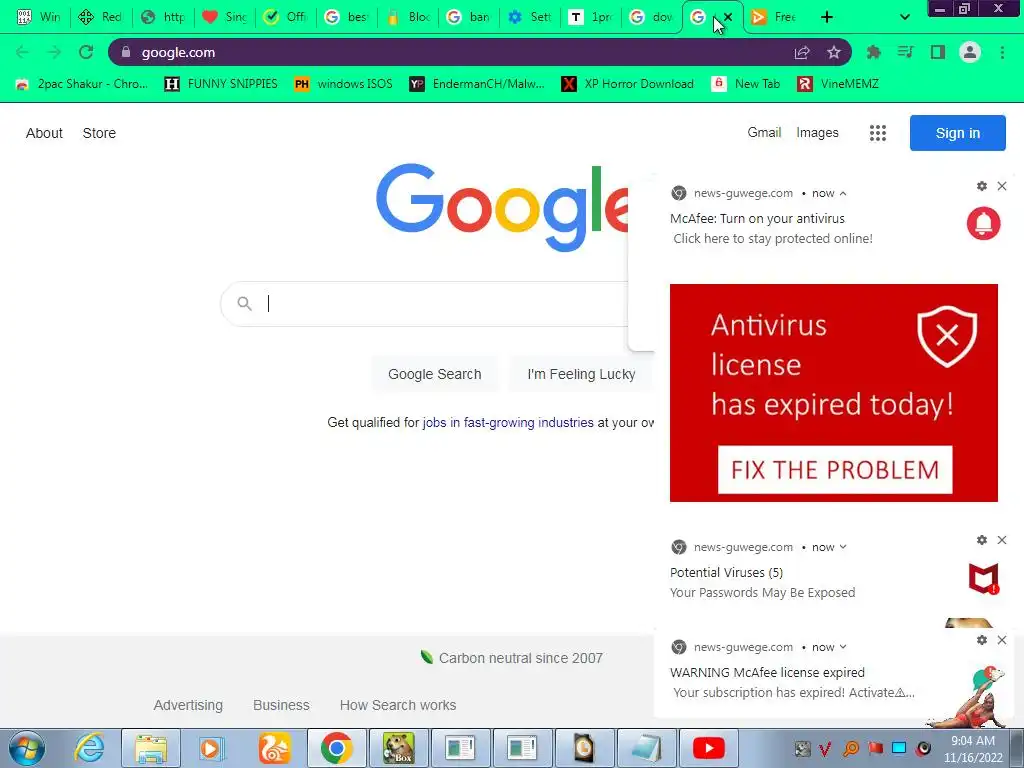The height and width of the screenshot is (768, 1024).
Task: Switch to the 'Free' tab
Action: [x=773, y=17]
